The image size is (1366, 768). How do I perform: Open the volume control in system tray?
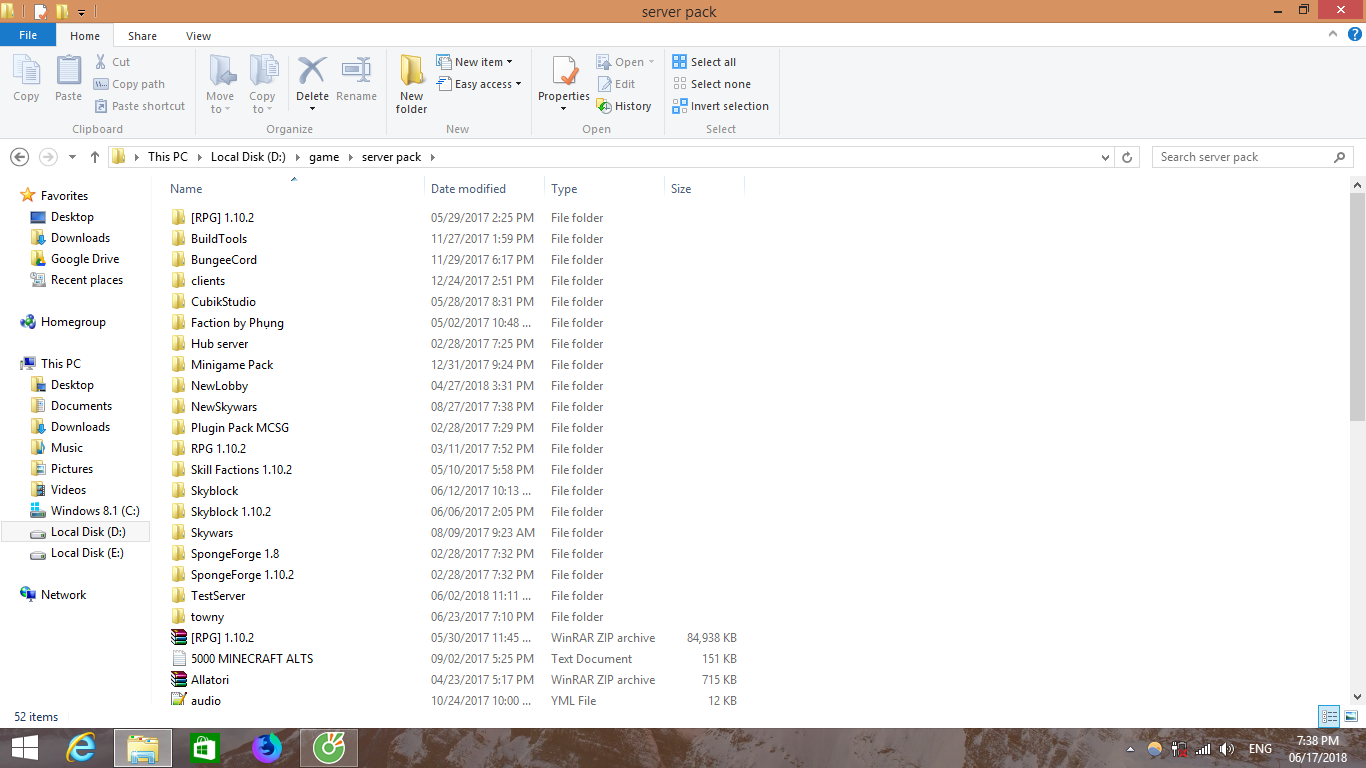click(x=1226, y=749)
